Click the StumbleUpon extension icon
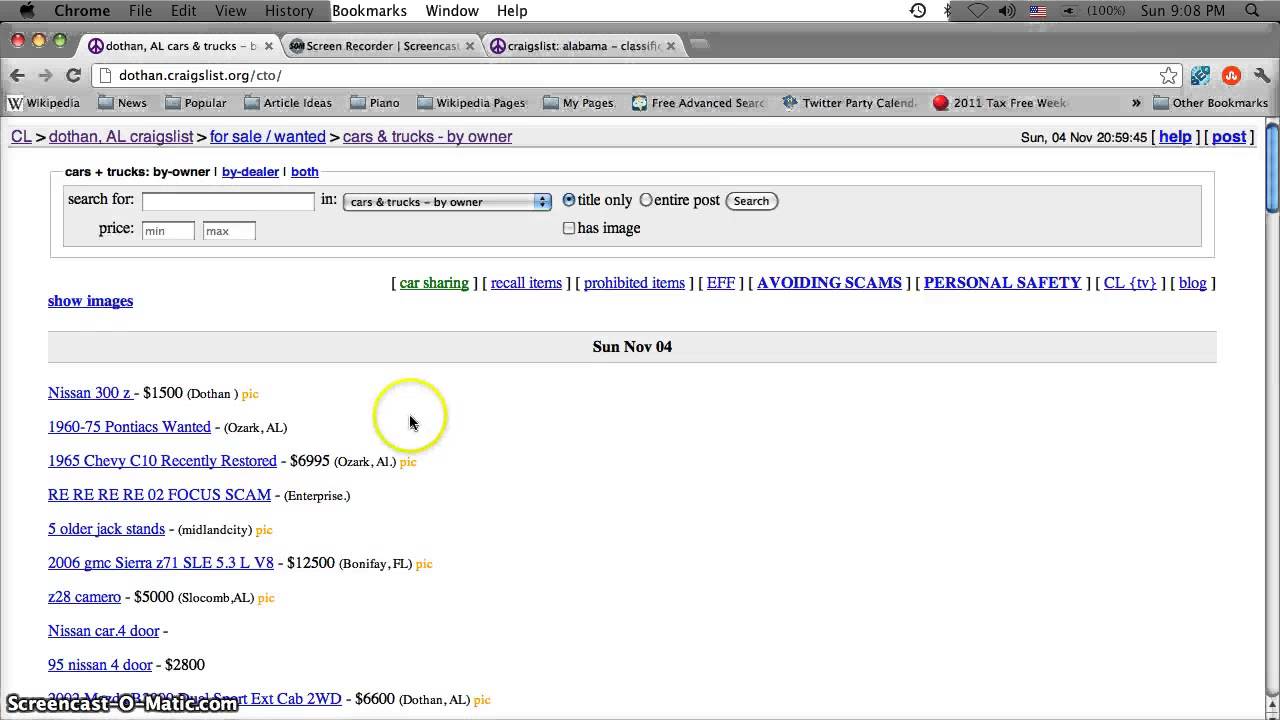Viewport: 1280px width, 720px height. click(x=1231, y=75)
